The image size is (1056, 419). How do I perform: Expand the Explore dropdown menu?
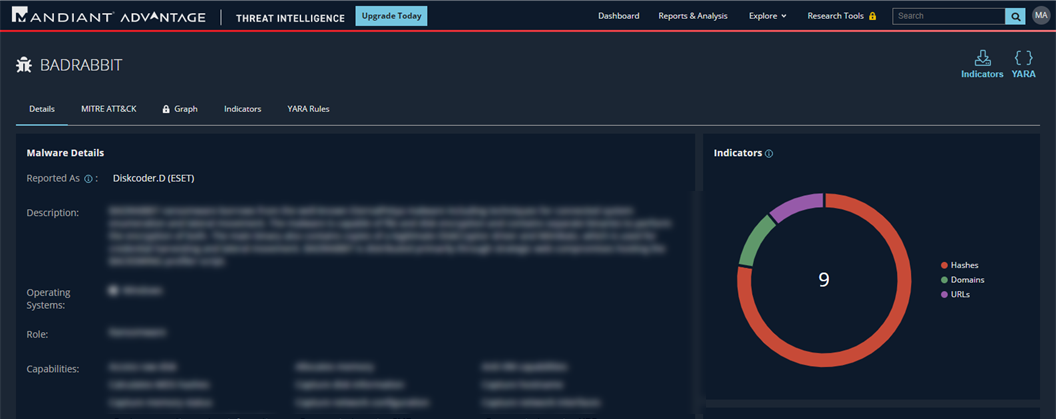(768, 16)
